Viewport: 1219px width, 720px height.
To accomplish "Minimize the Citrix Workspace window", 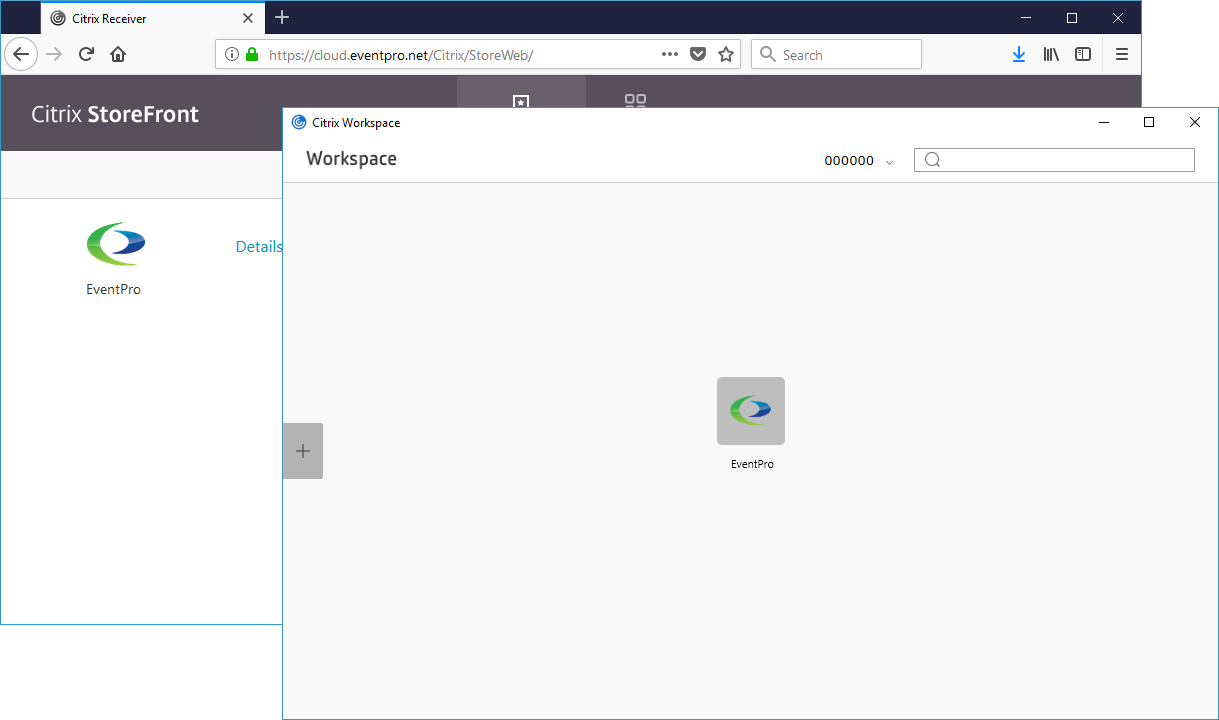I will tap(1104, 122).
